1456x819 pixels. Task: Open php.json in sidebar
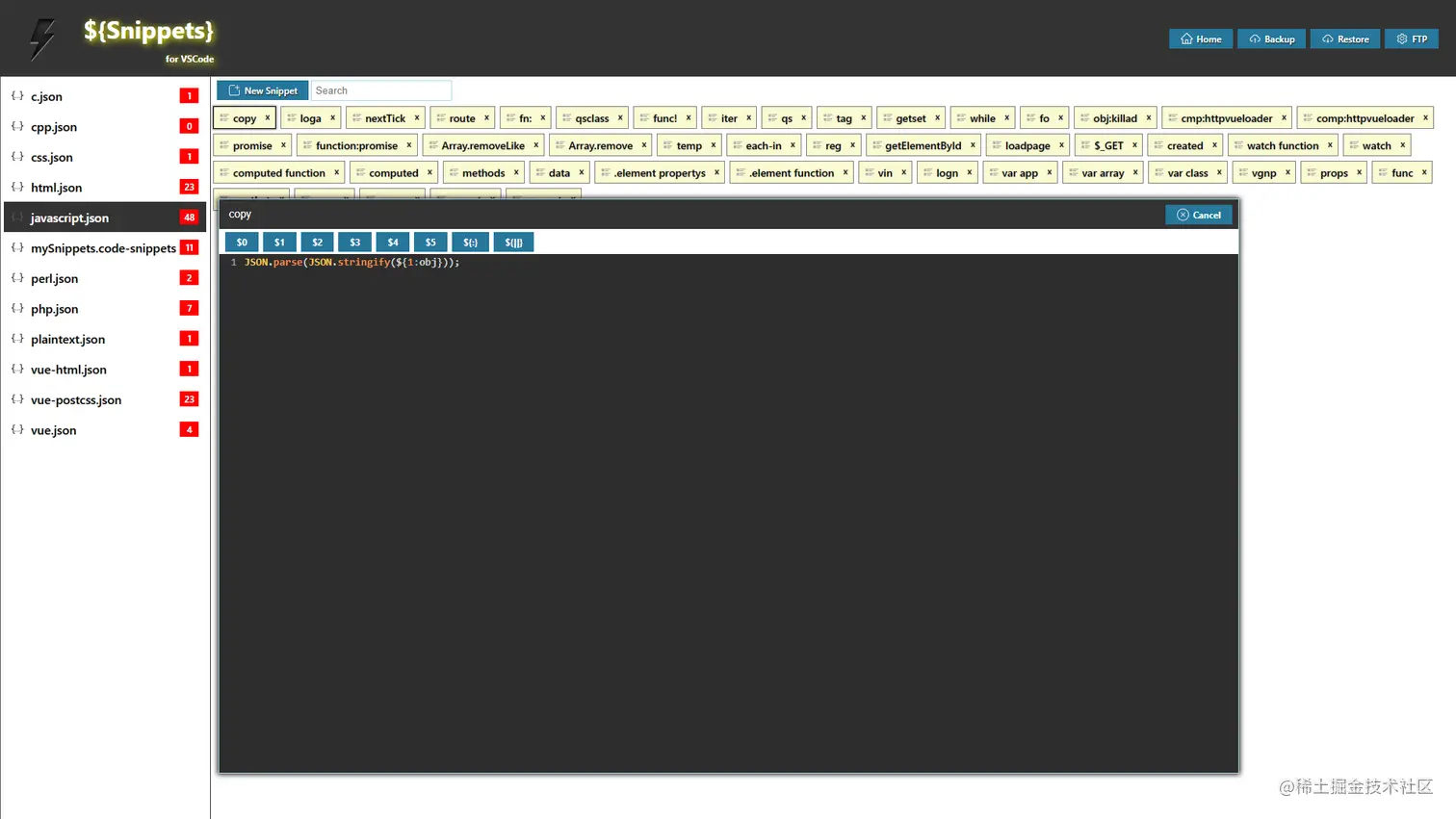pos(105,308)
